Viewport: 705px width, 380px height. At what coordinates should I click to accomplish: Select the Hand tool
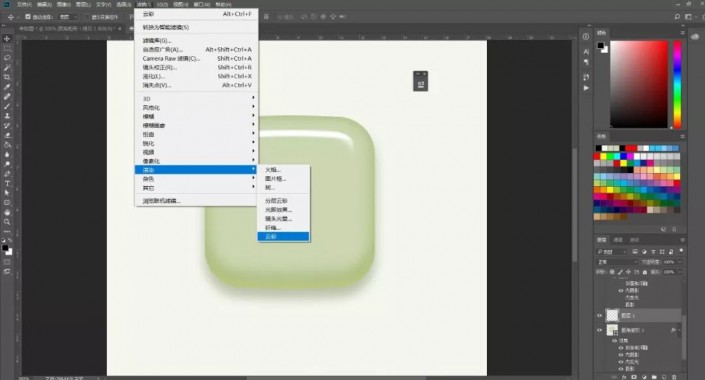[7, 212]
